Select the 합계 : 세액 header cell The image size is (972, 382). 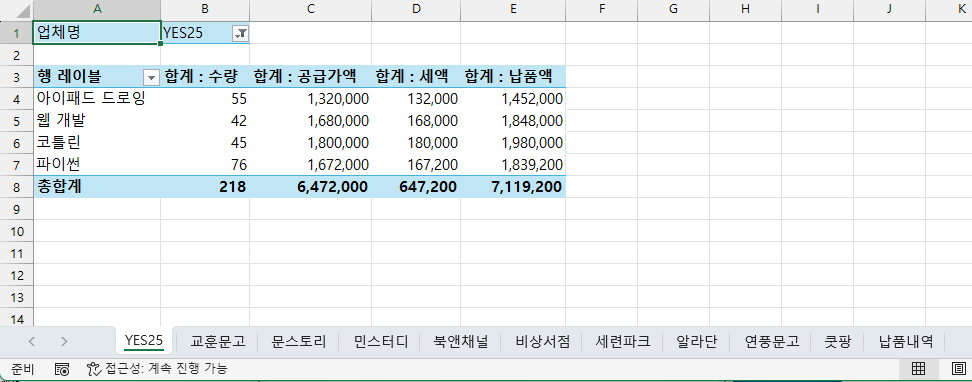coord(416,77)
